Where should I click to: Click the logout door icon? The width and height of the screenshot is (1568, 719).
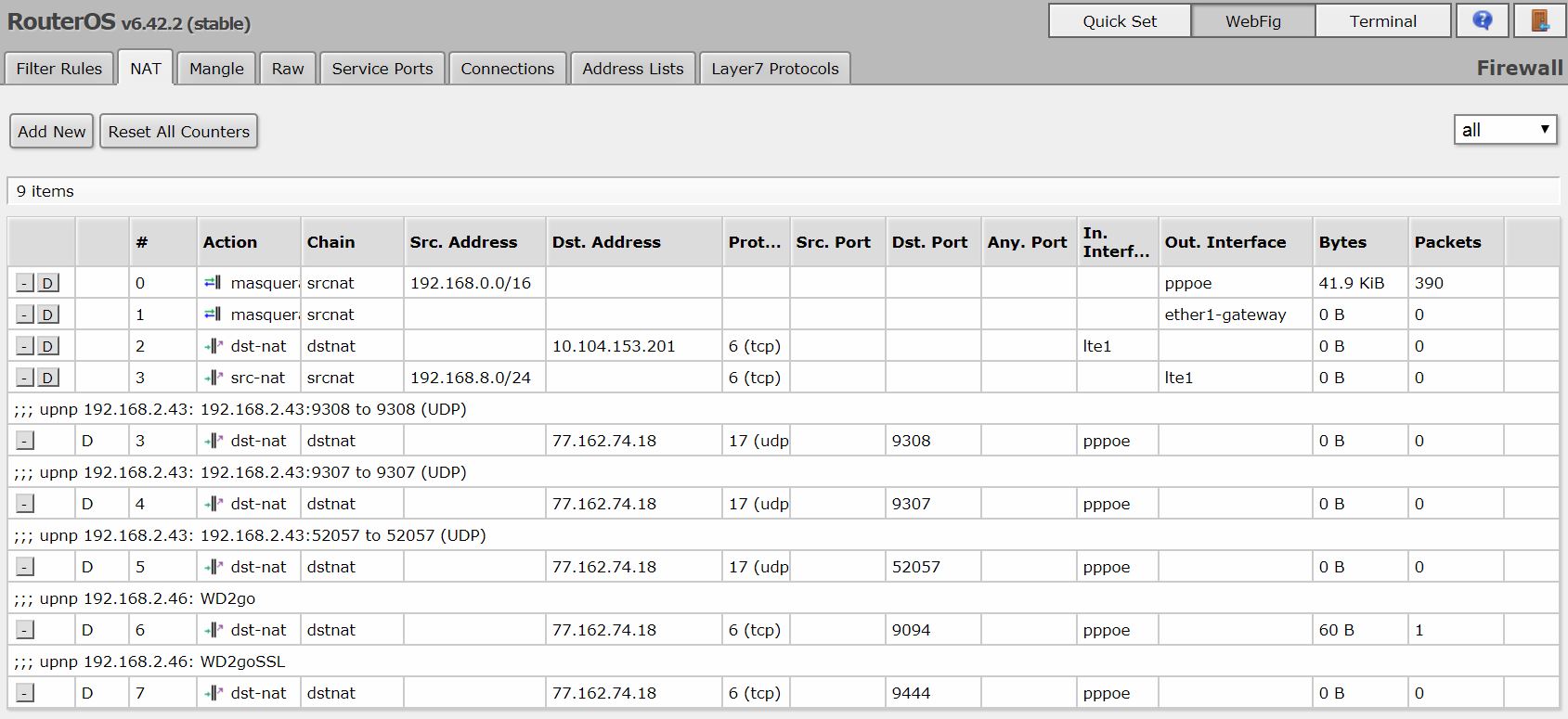click(1540, 20)
